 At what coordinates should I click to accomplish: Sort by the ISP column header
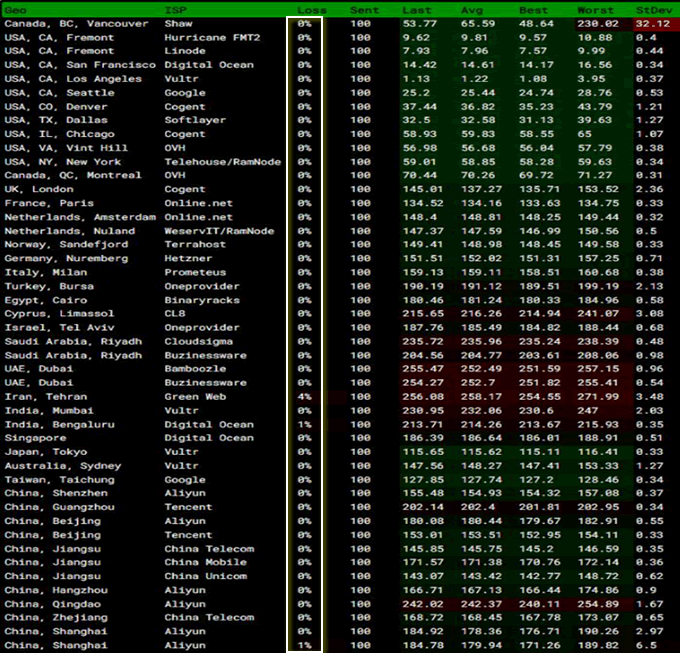(175, 9)
